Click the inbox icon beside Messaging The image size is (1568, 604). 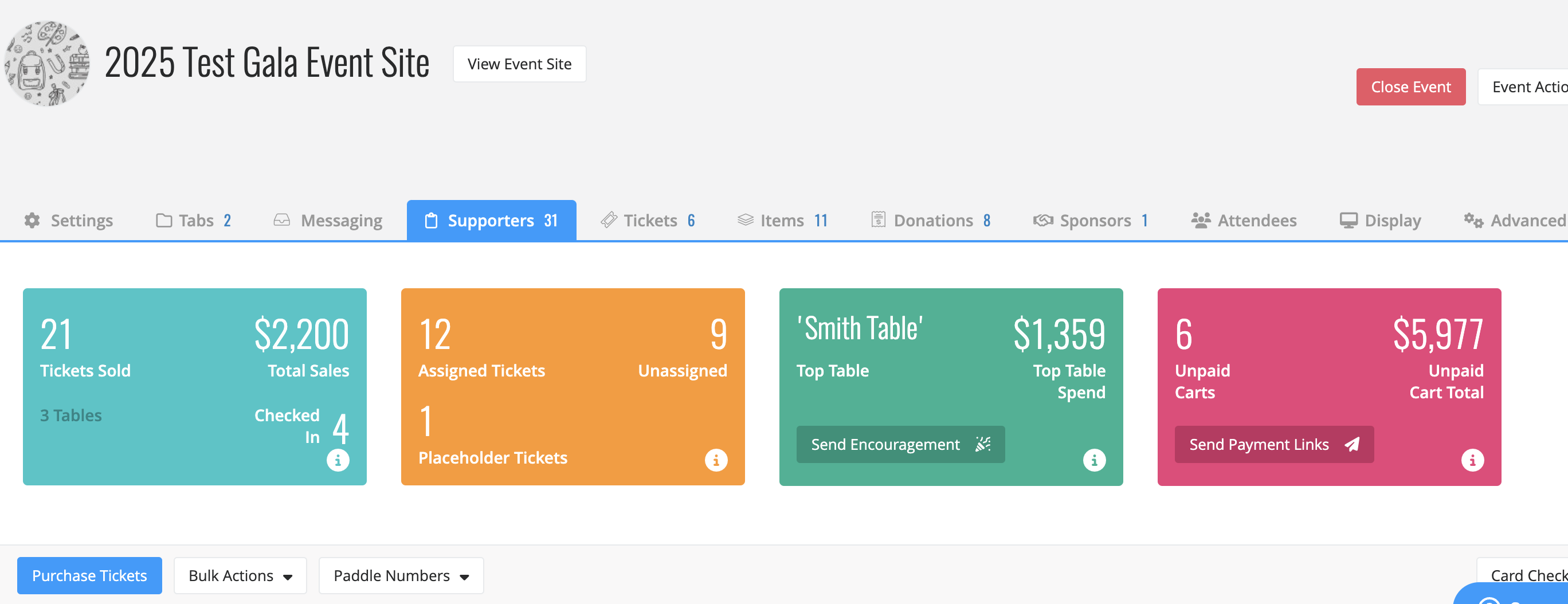coord(282,221)
